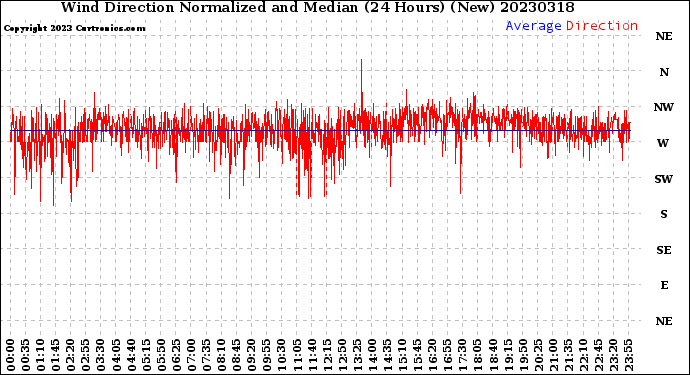Click the 13:25 time label

pos(357,355)
